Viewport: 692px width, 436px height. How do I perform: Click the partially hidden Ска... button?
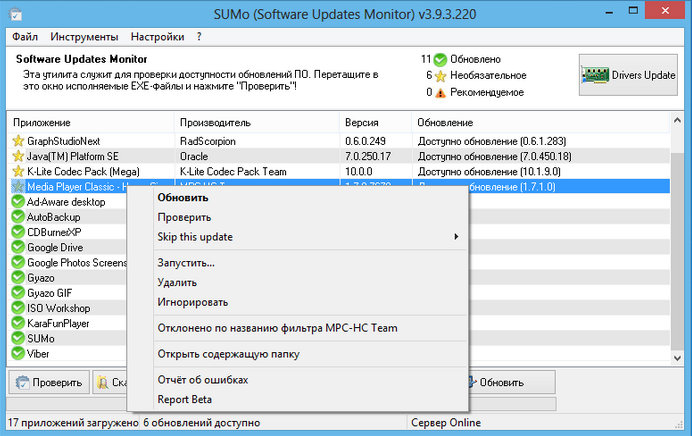tap(109, 382)
